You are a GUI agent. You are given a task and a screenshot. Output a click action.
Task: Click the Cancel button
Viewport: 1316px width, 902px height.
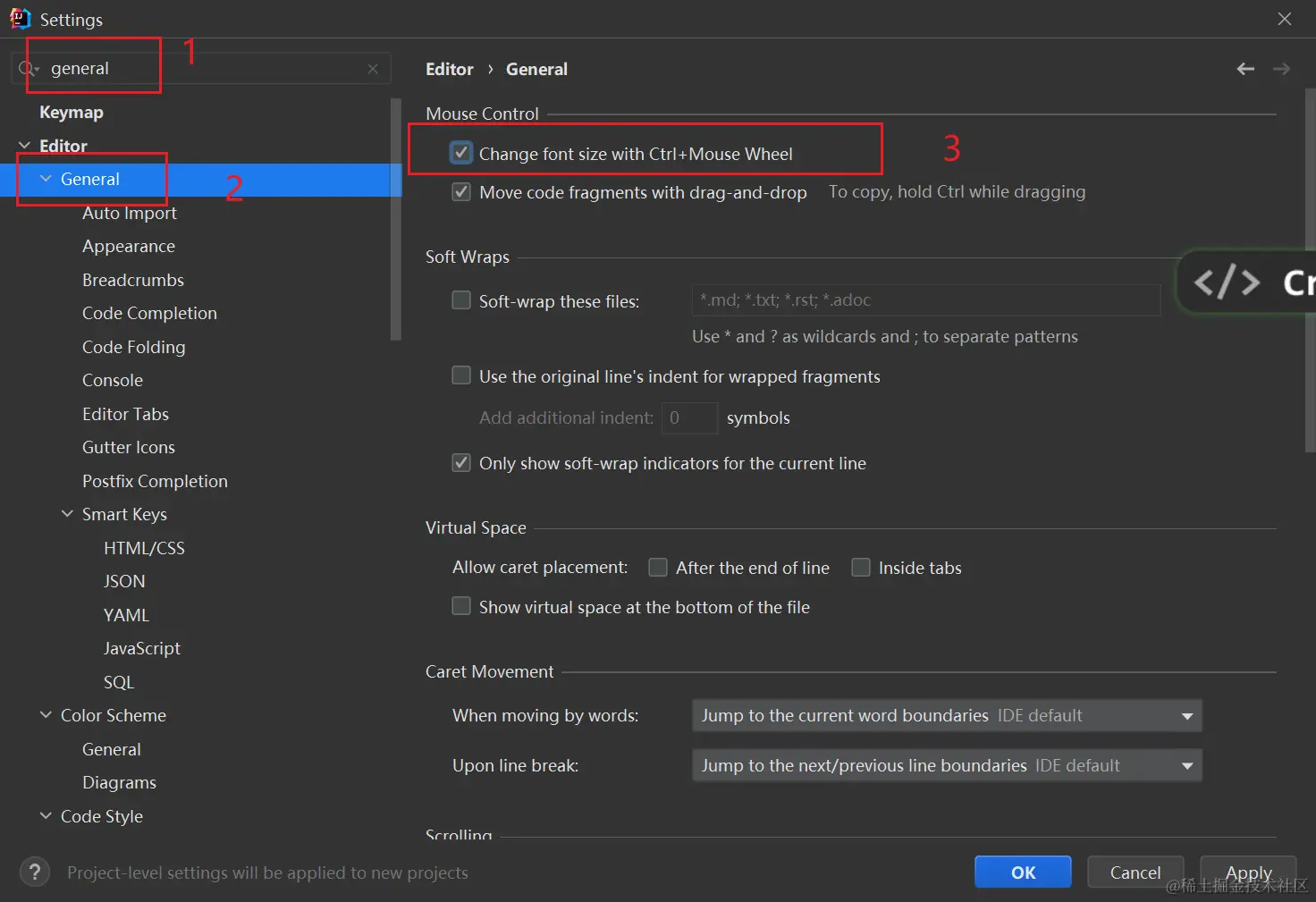(1135, 872)
